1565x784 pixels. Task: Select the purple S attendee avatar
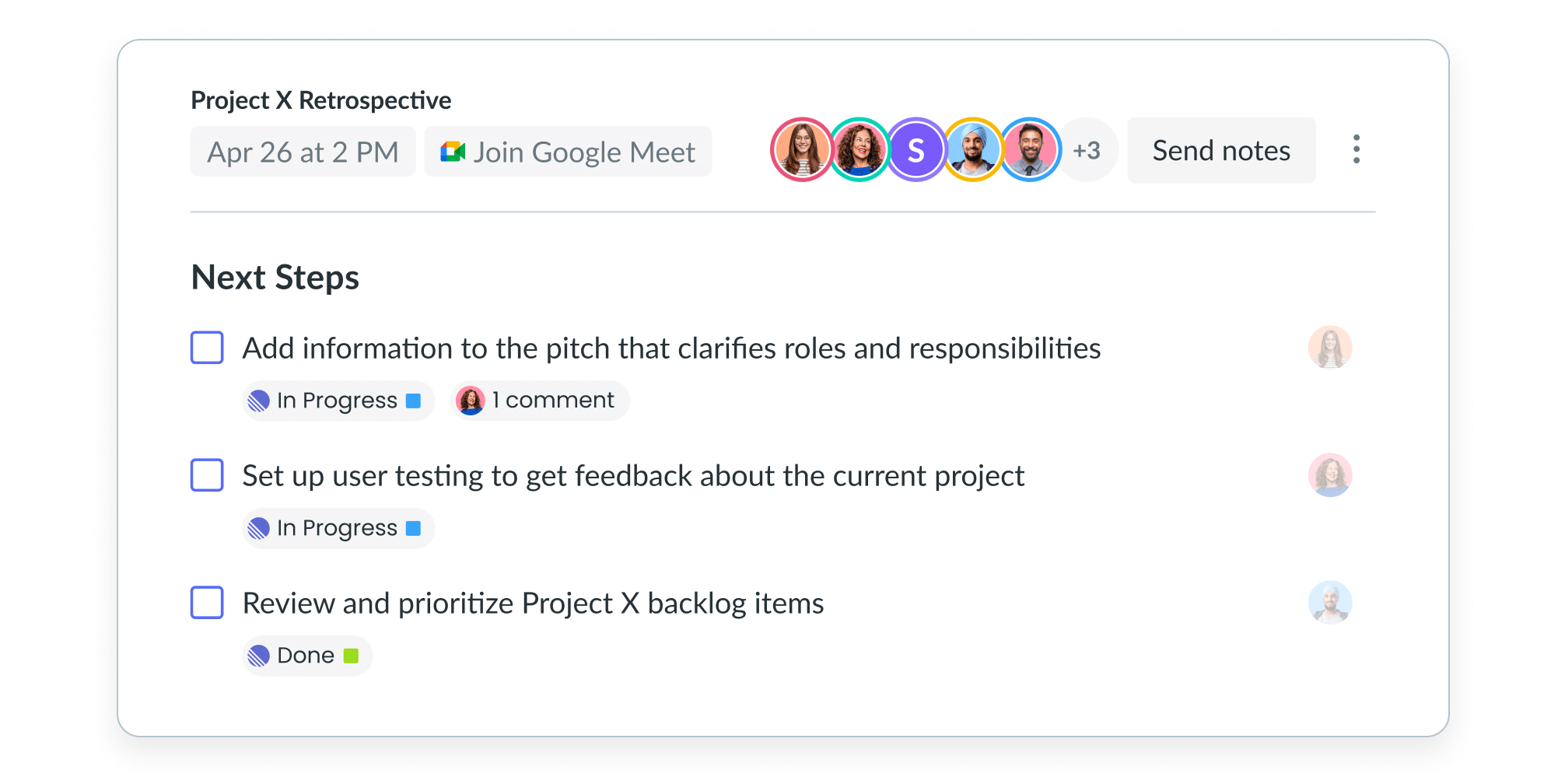pos(916,150)
